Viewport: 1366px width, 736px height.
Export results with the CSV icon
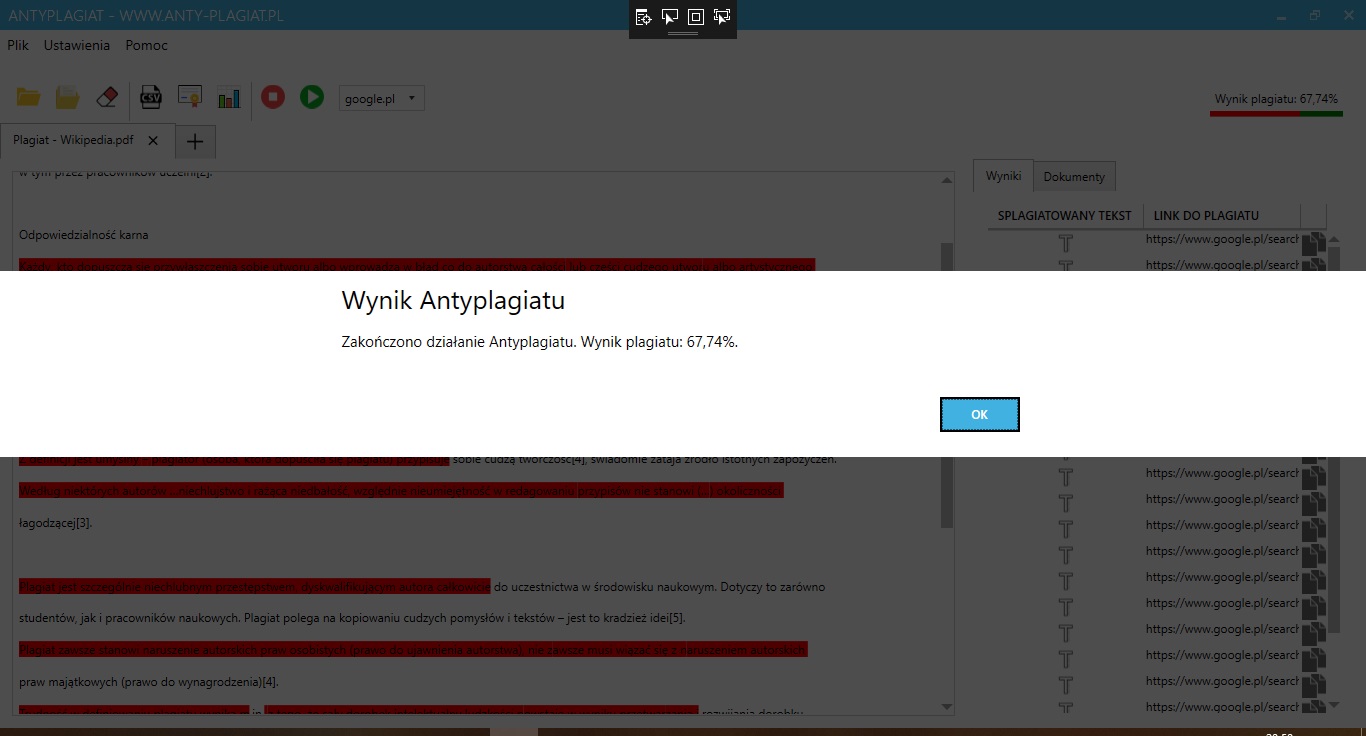point(150,97)
